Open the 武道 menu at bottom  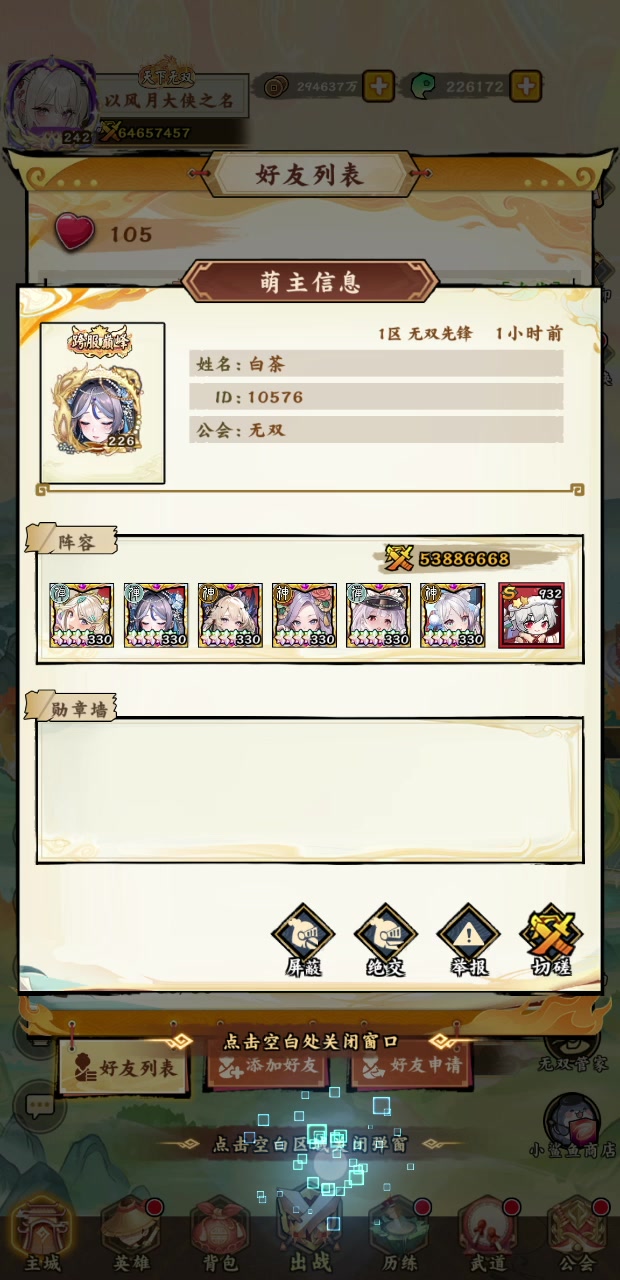pos(488,1234)
